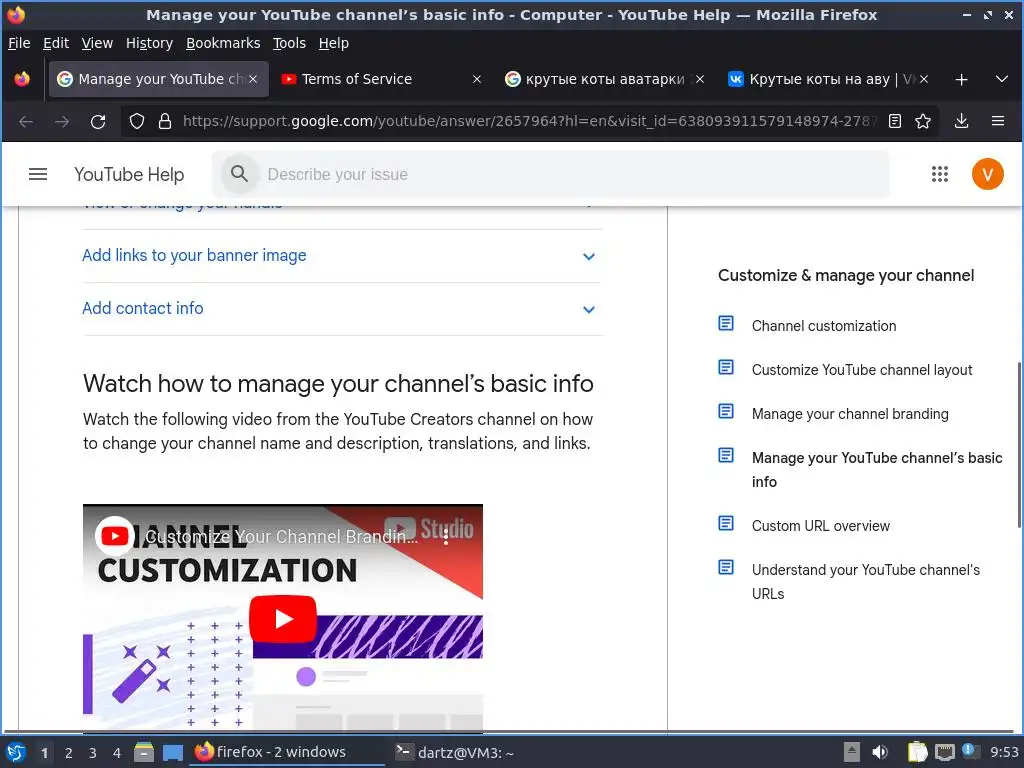Click the YouTube logo on video

[114, 536]
